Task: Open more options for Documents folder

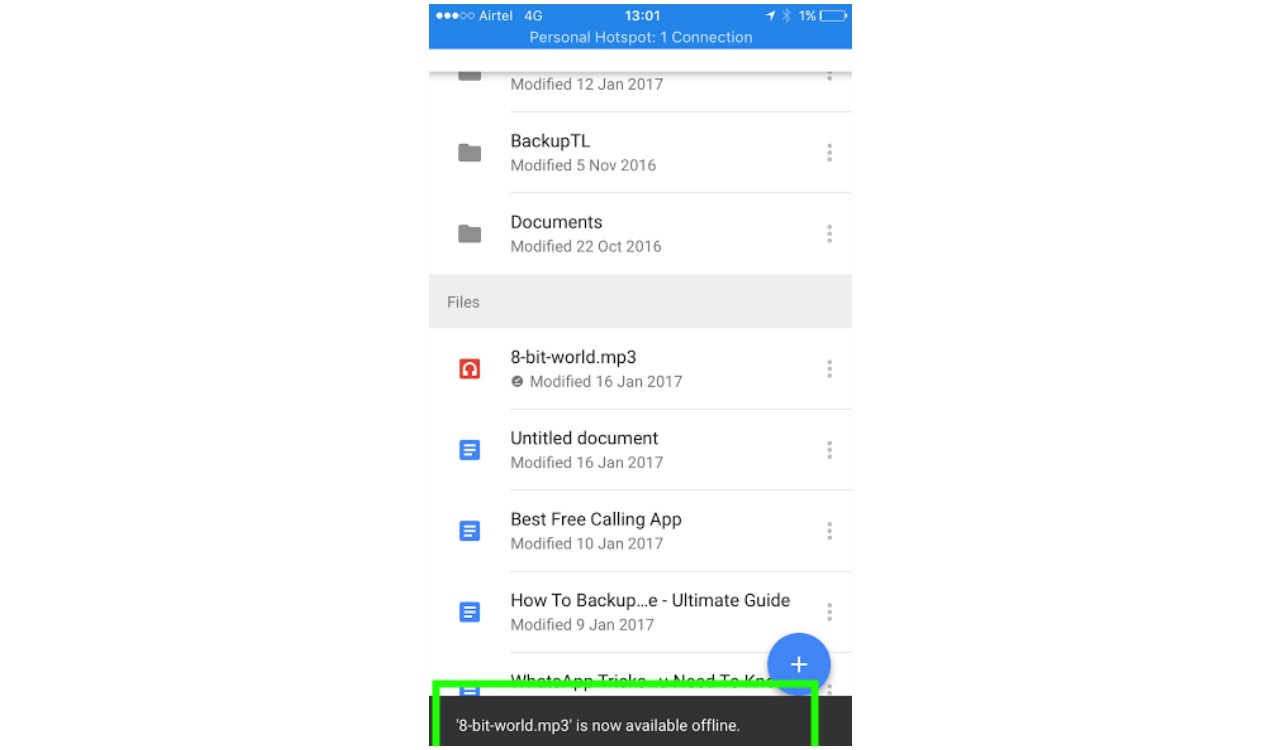Action: (x=829, y=234)
